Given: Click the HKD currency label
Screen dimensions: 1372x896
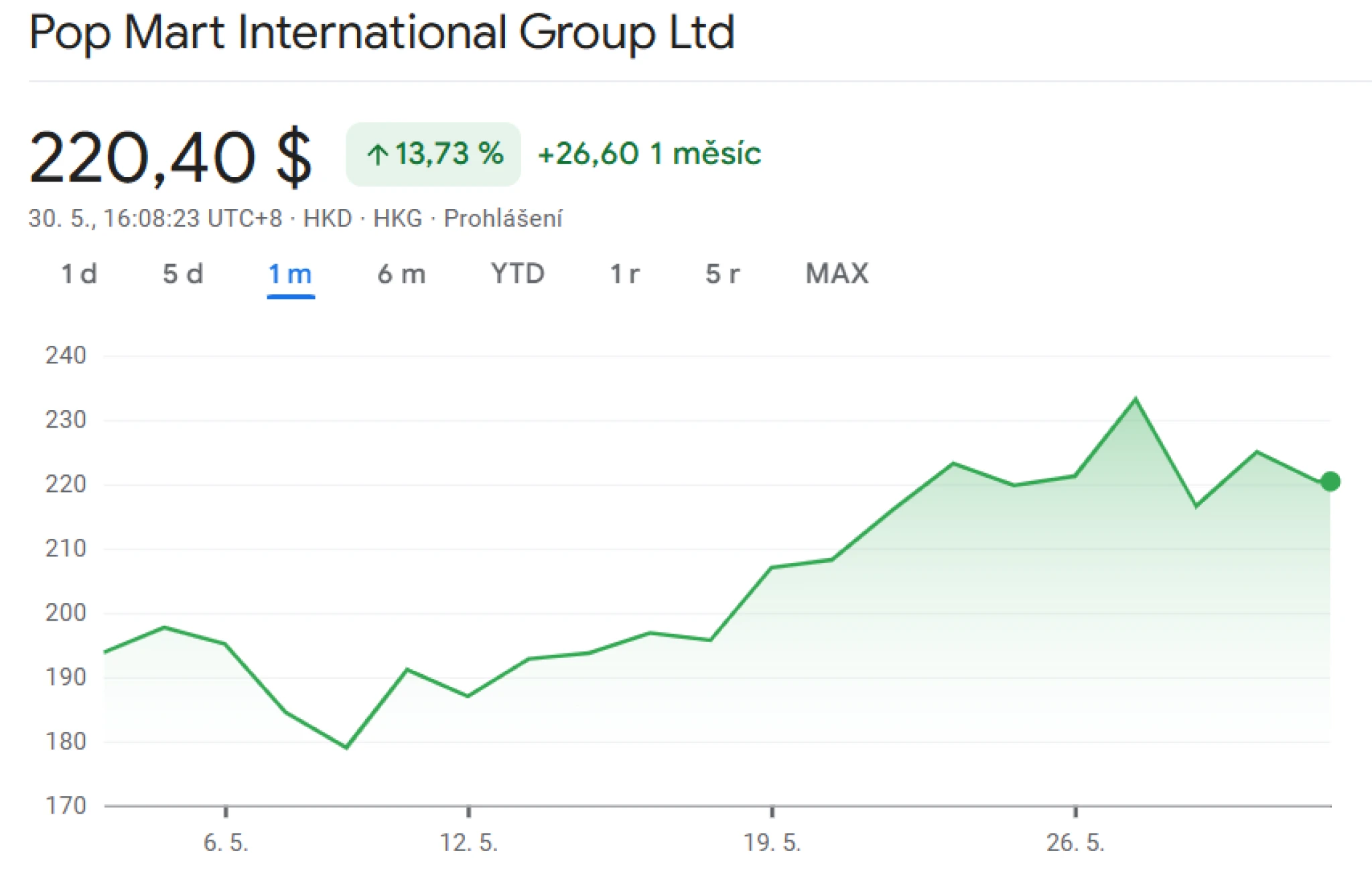Looking at the screenshot, I should pyautogui.click(x=328, y=218).
